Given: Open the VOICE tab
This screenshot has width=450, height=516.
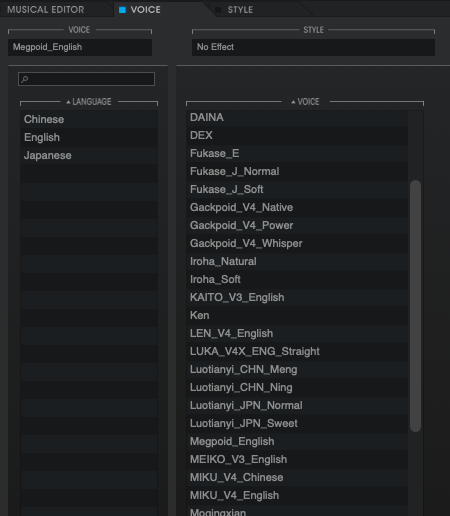Looking at the screenshot, I should click(145, 10).
